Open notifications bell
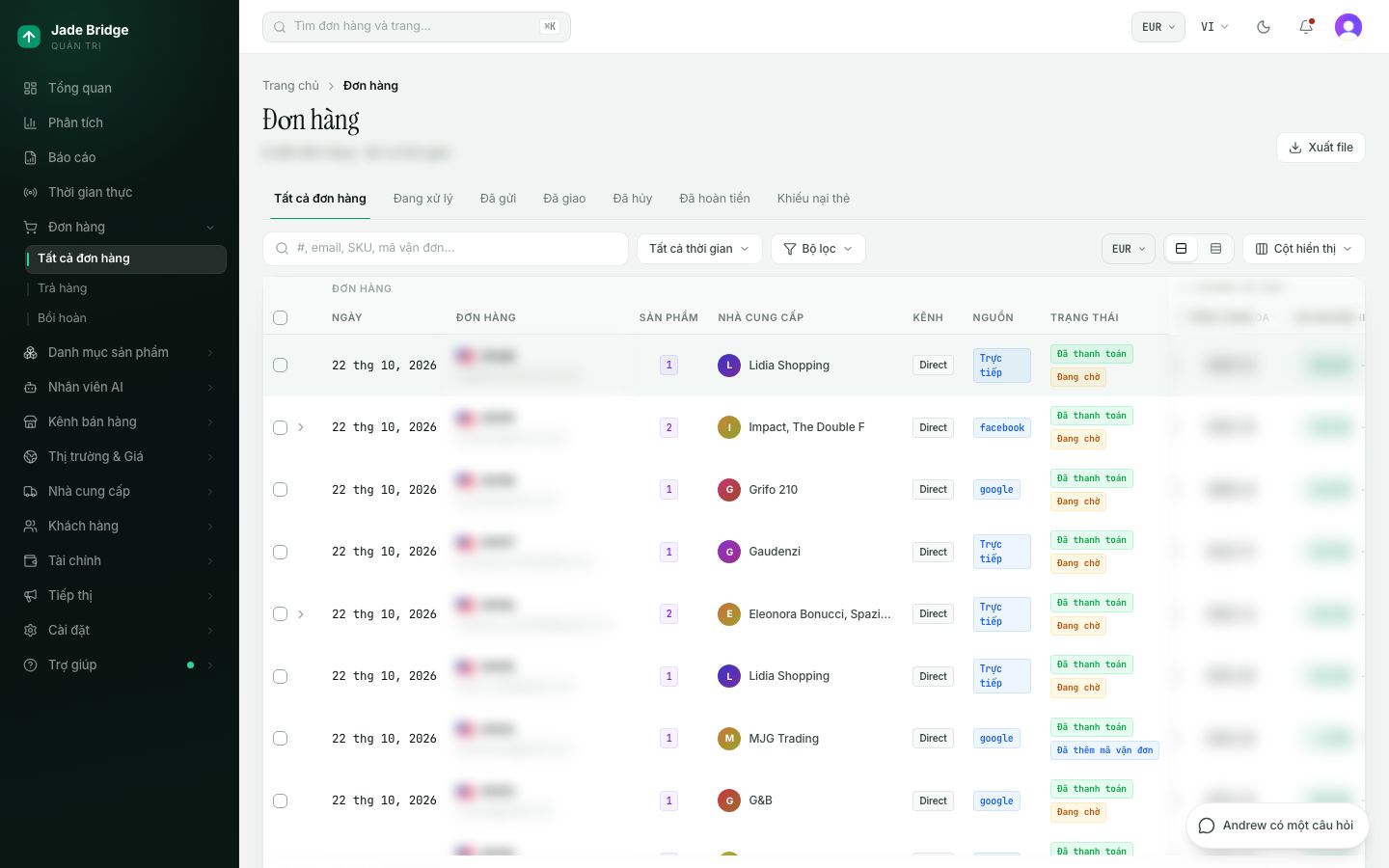This screenshot has height=868, width=1389. [1306, 27]
